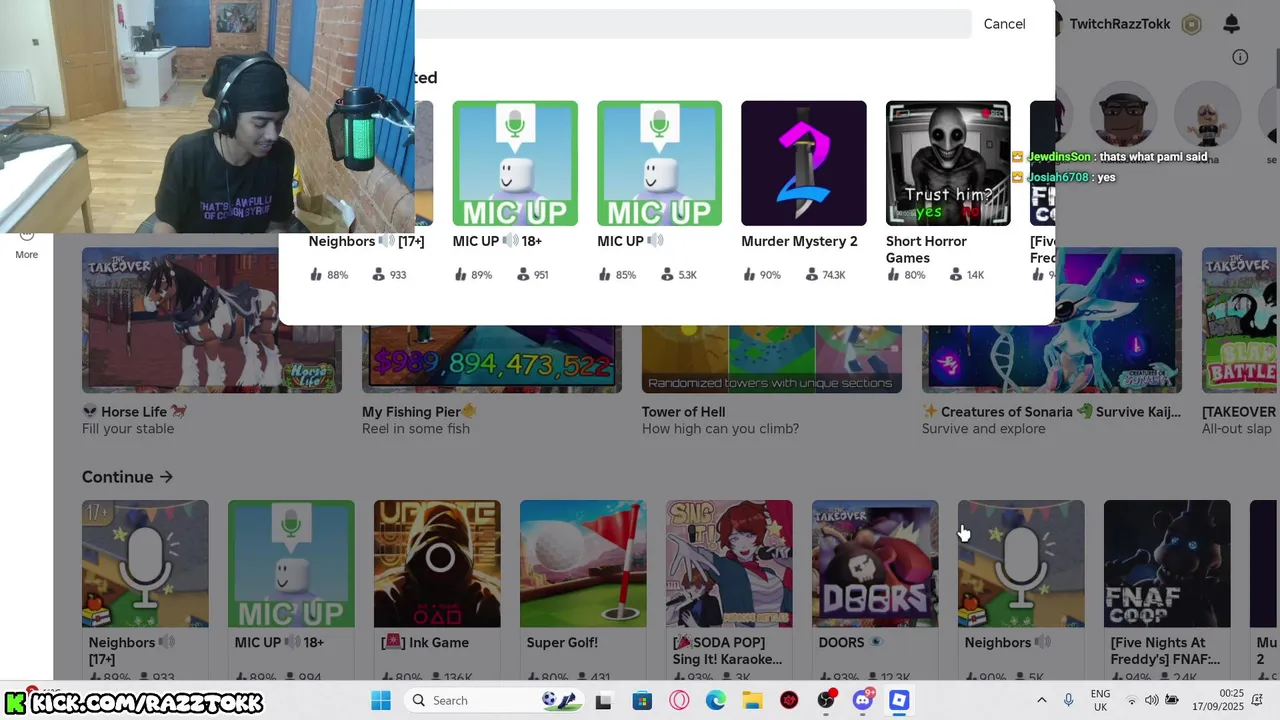Open FNAF COOP game thumbnail
Screen dimensions: 1280x720
1167,564
